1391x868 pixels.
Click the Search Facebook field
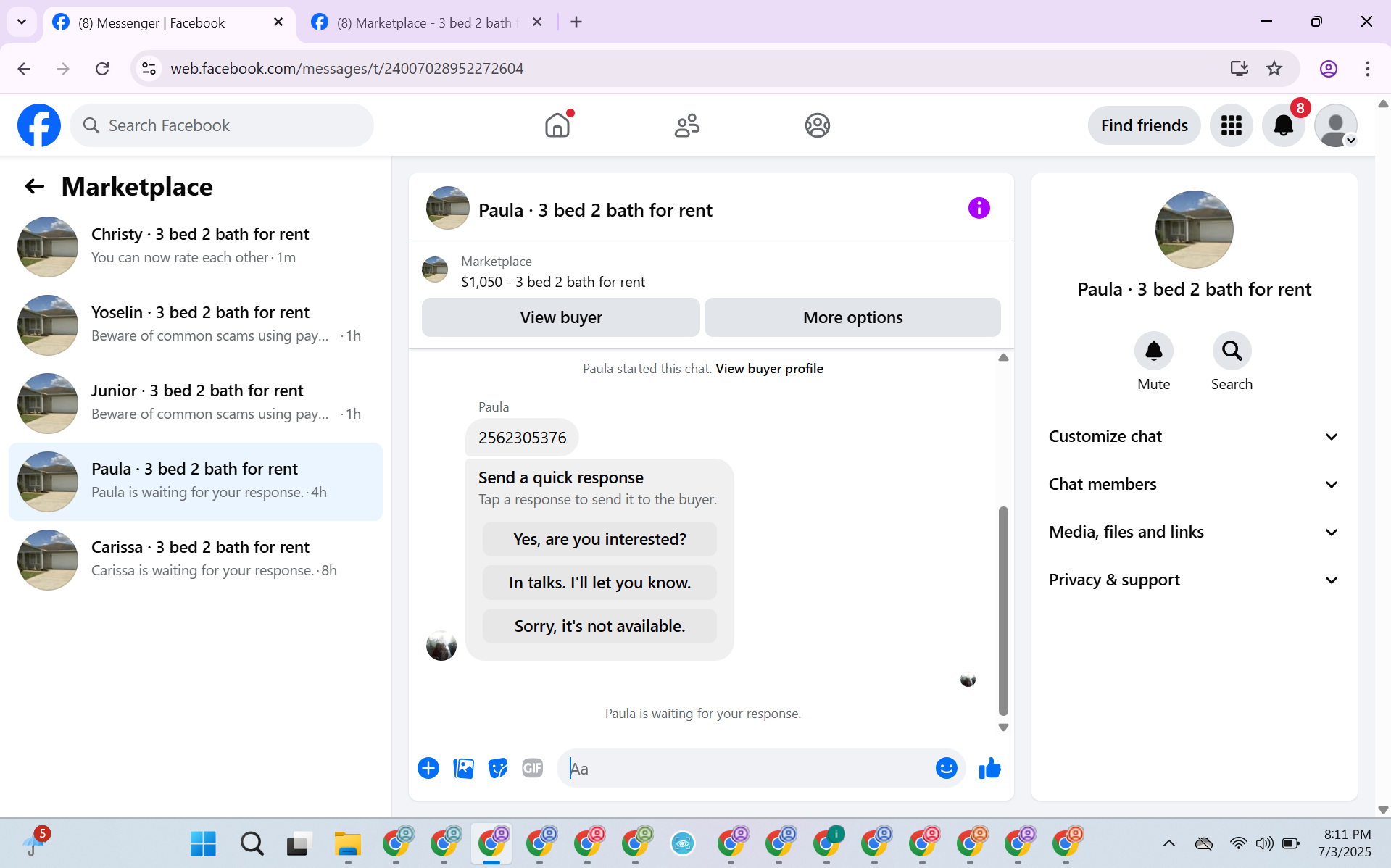point(222,125)
